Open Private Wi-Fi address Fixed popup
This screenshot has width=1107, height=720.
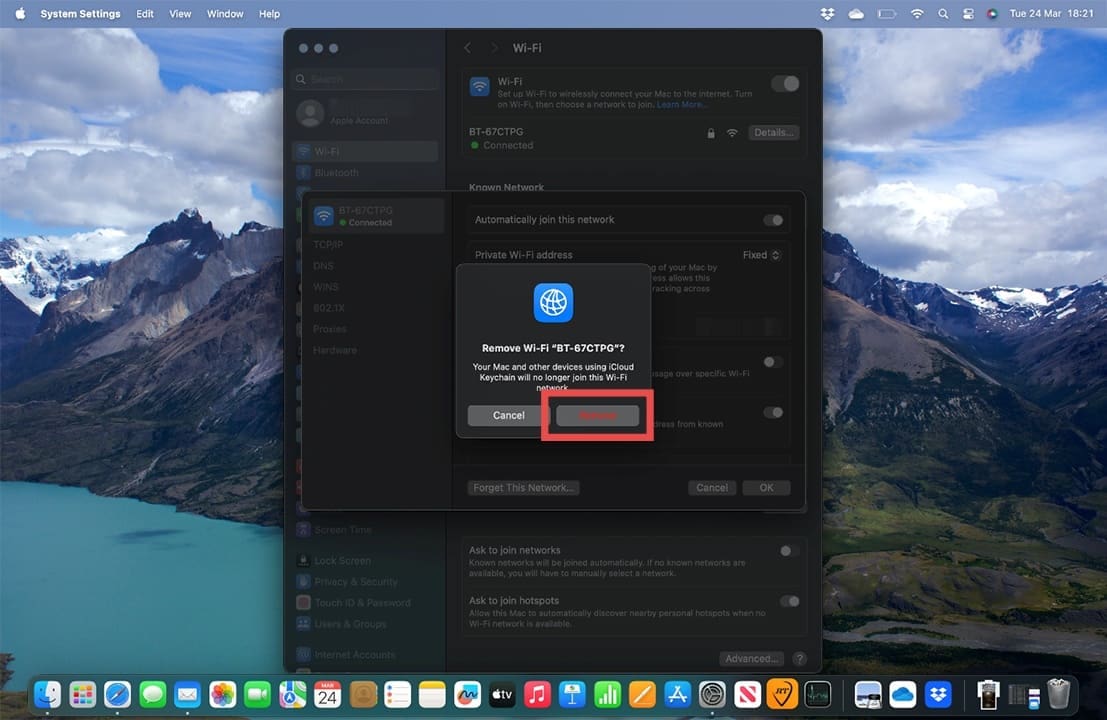point(761,255)
